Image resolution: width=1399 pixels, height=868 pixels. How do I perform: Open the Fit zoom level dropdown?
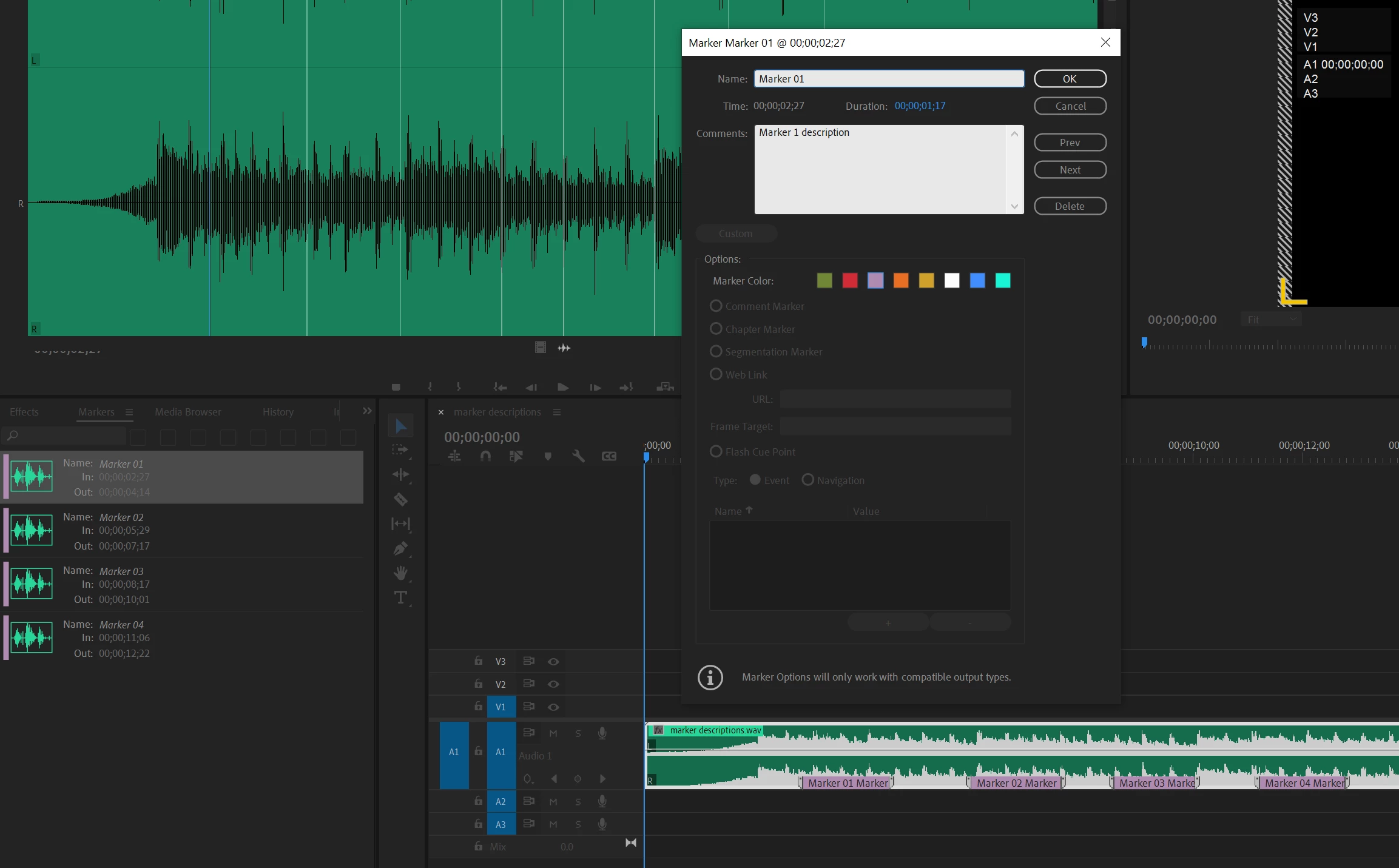pyautogui.click(x=1271, y=320)
